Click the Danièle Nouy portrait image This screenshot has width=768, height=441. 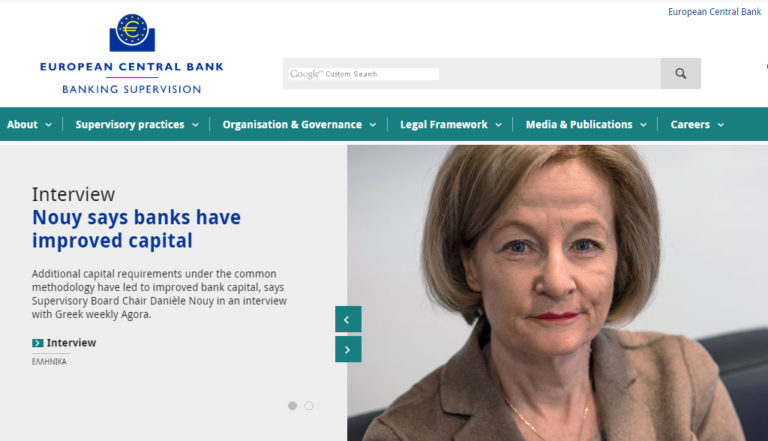pos(557,293)
